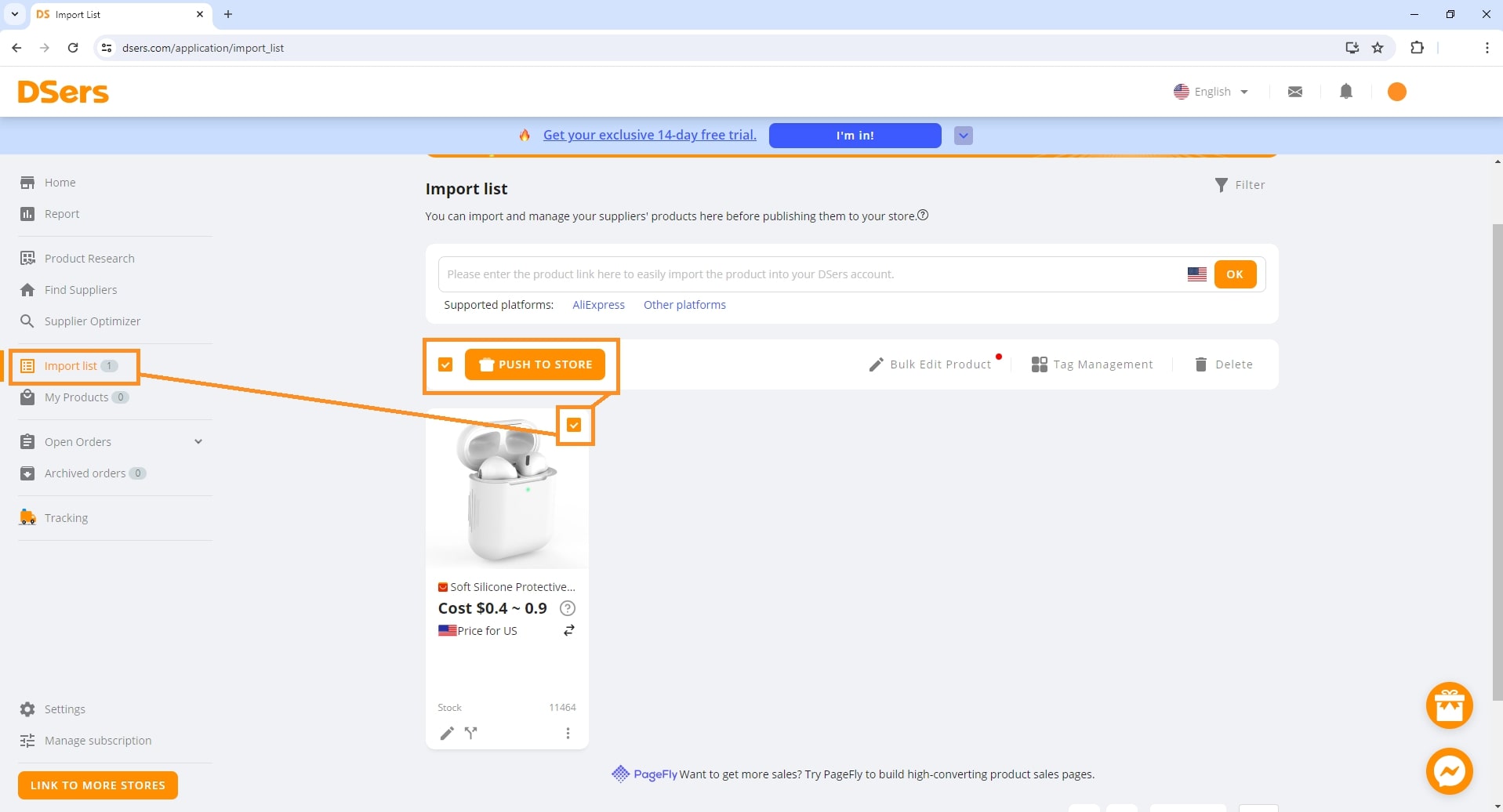
Task: Open Product Research from sidebar
Action: pos(89,258)
